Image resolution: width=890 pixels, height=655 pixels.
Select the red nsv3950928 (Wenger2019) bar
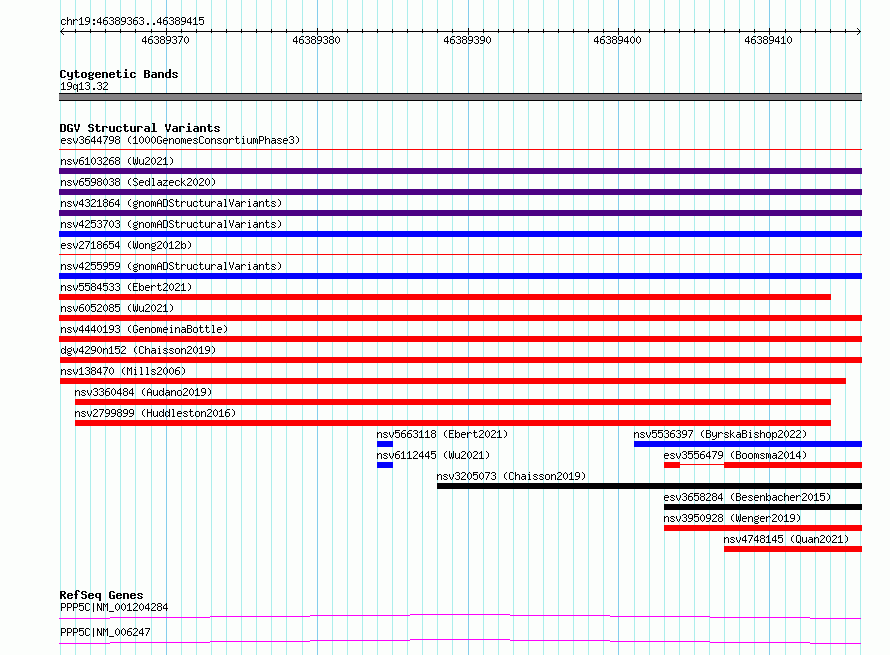pyautogui.click(x=763, y=528)
